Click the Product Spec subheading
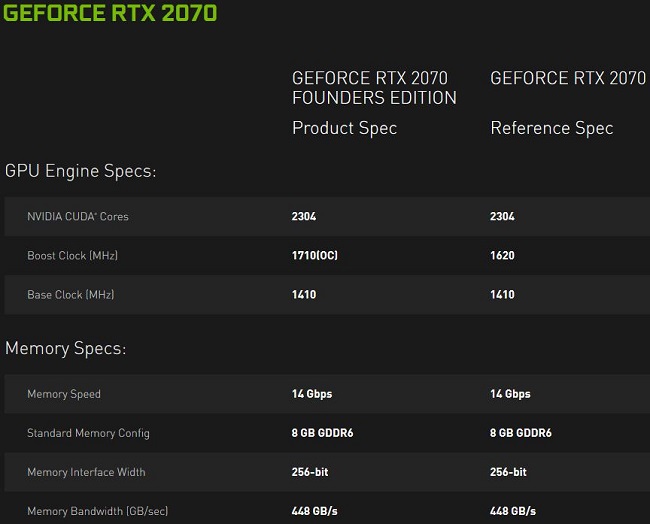 point(344,128)
